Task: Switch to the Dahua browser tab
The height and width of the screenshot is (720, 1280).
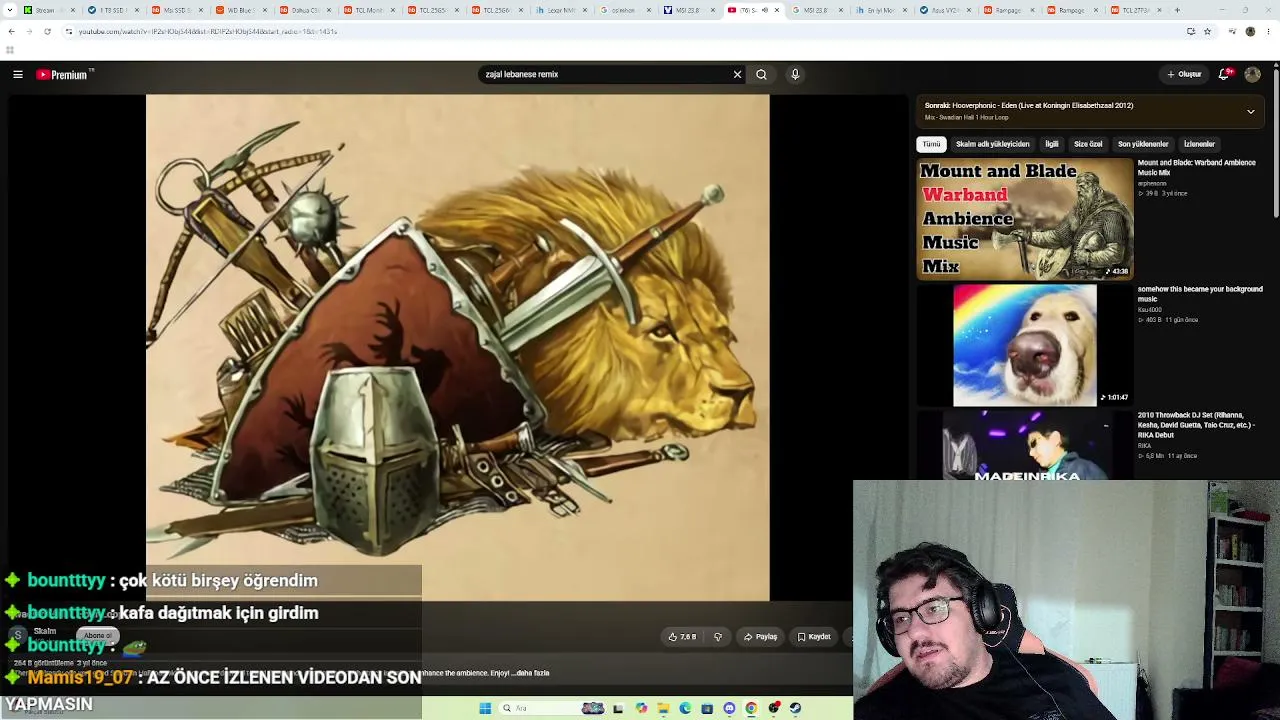Action: tap(305, 10)
